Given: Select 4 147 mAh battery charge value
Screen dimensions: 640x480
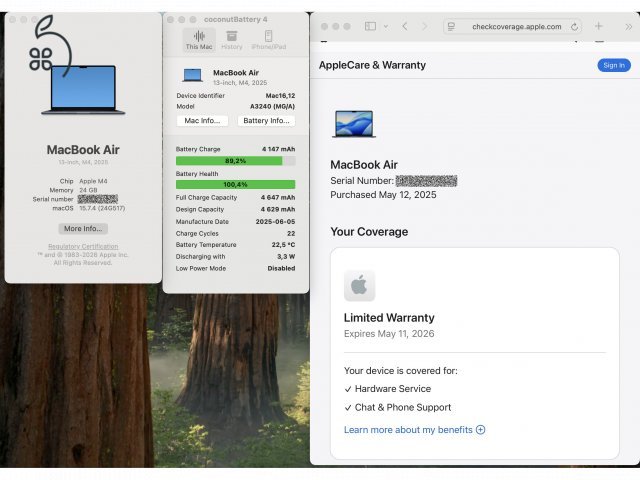Looking at the screenshot, I should tap(278, 149).
